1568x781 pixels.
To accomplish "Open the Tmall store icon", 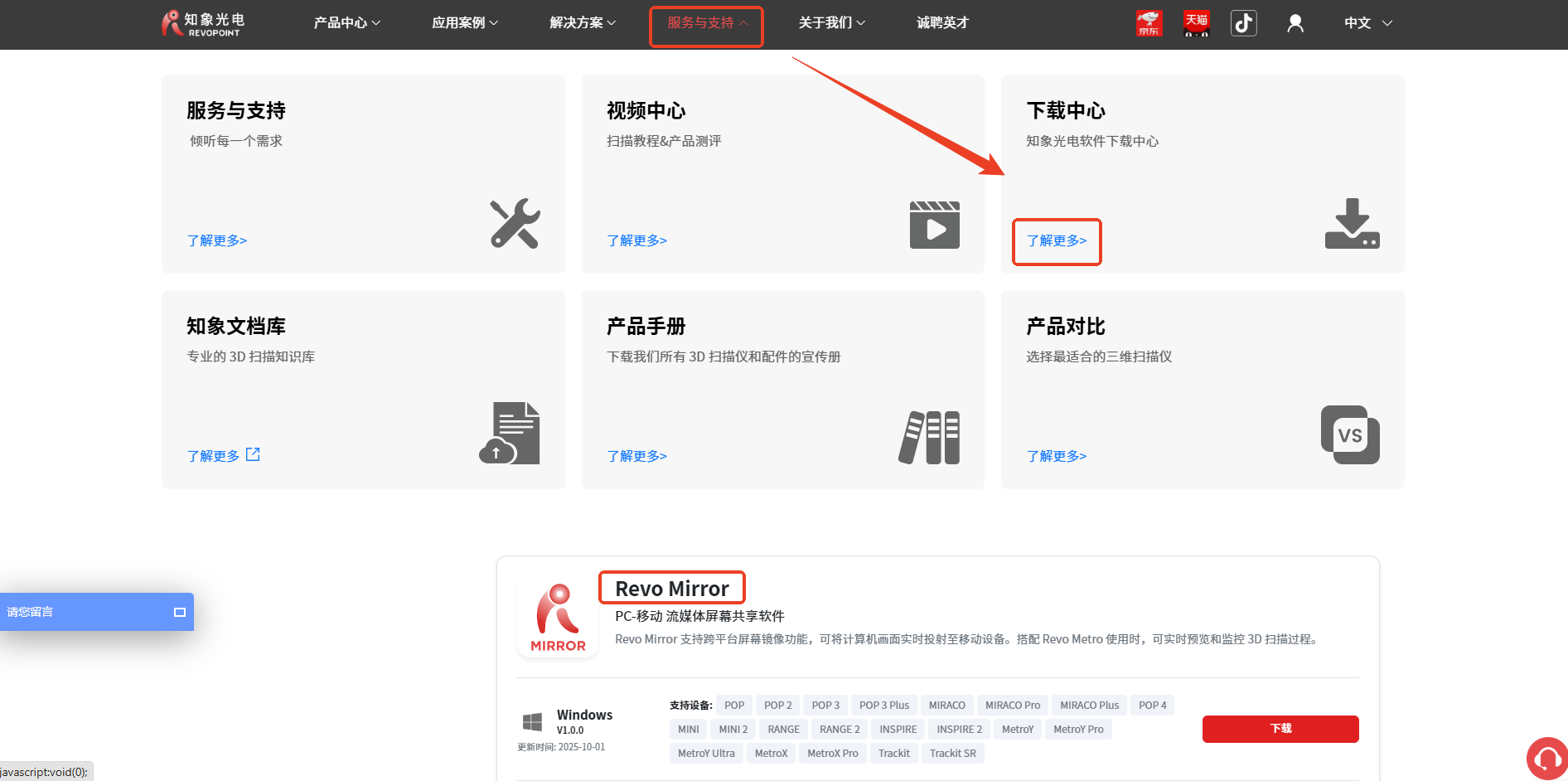I will (1196, 23).
